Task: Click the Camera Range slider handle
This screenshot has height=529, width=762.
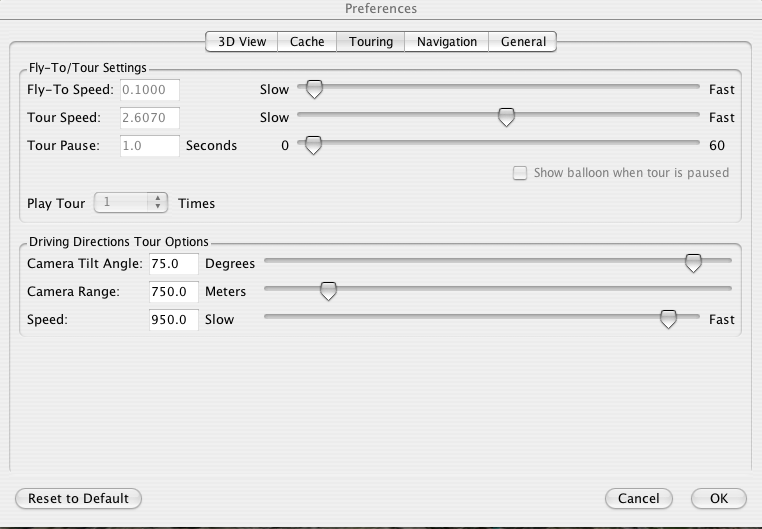Action: 327,292
